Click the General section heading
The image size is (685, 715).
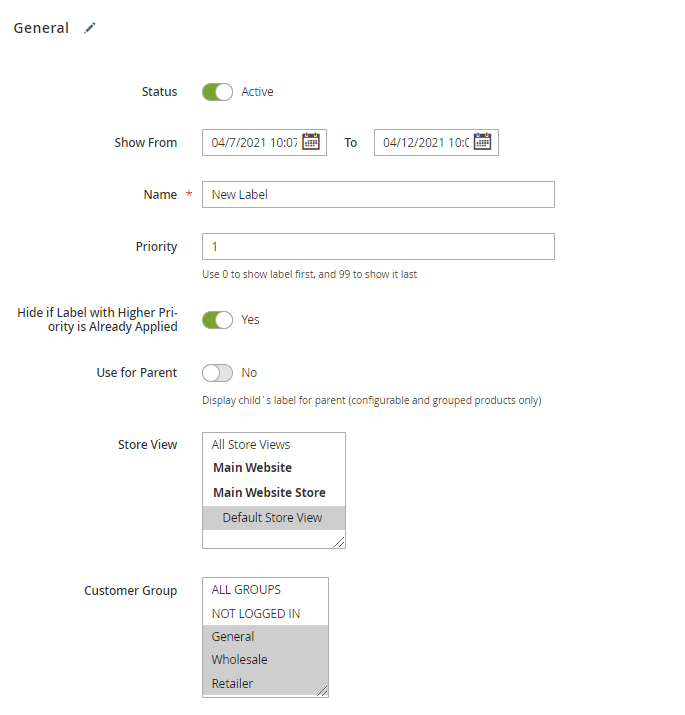click(x=41, y=28)
